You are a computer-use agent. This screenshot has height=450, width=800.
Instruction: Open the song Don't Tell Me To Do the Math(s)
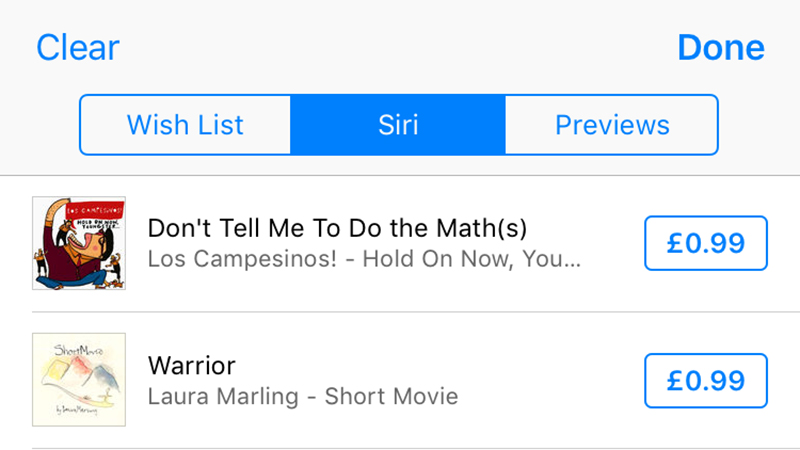337,228
